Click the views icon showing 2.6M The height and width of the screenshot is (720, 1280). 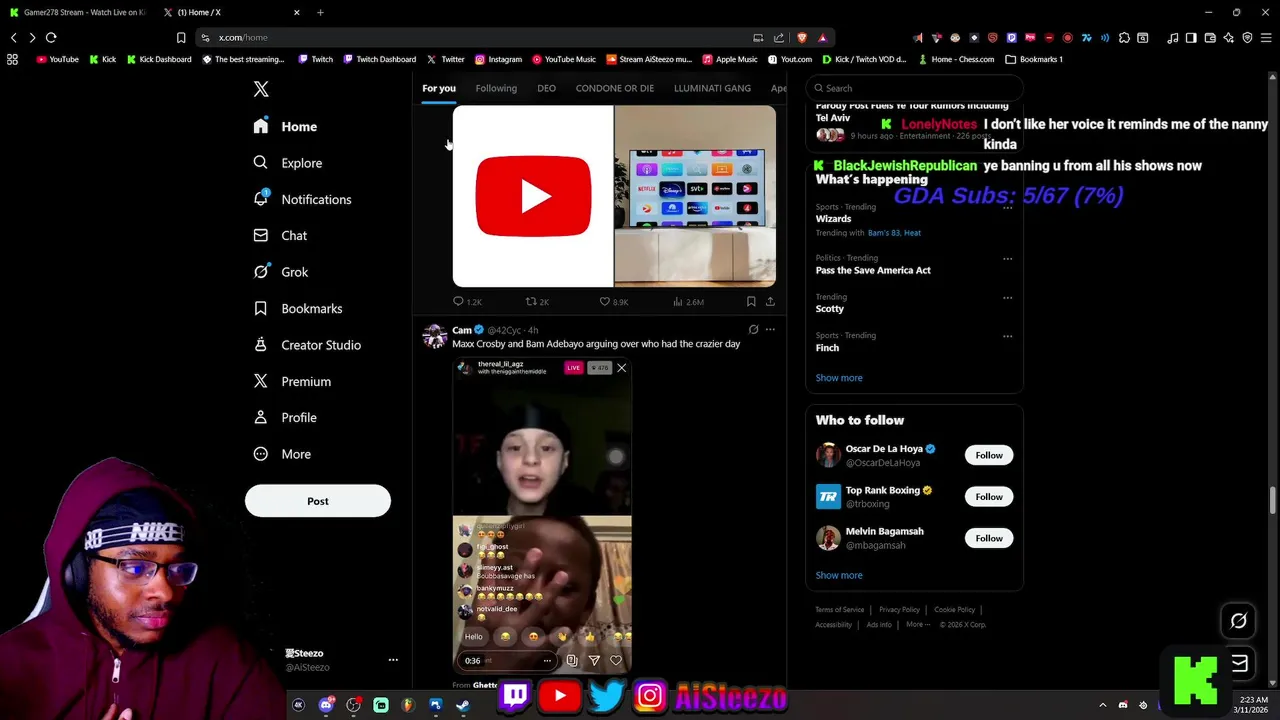(678, 301)
